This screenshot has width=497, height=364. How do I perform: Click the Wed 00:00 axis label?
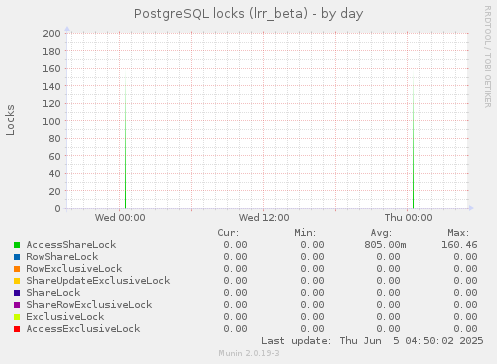coord(120,218)
